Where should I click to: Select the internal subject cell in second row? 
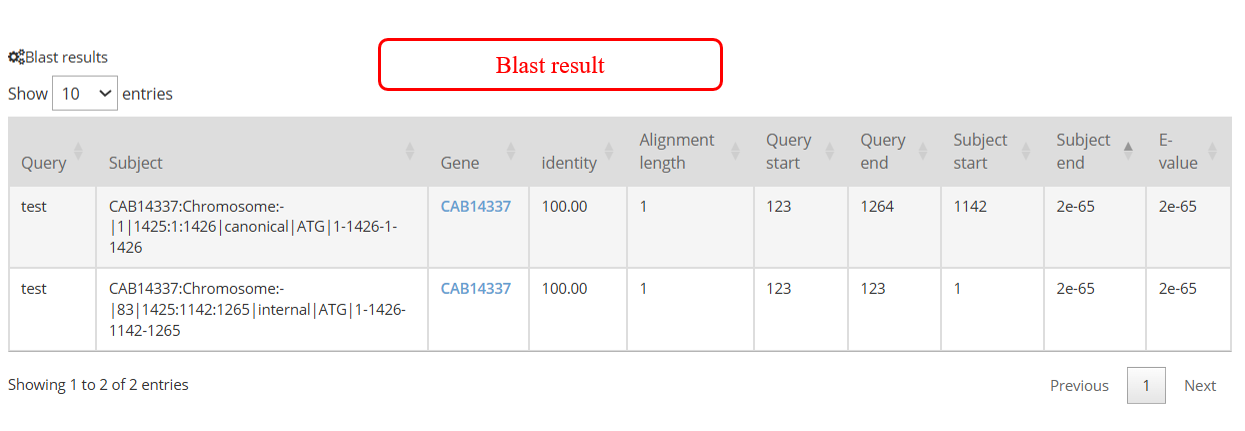(260, 309)
